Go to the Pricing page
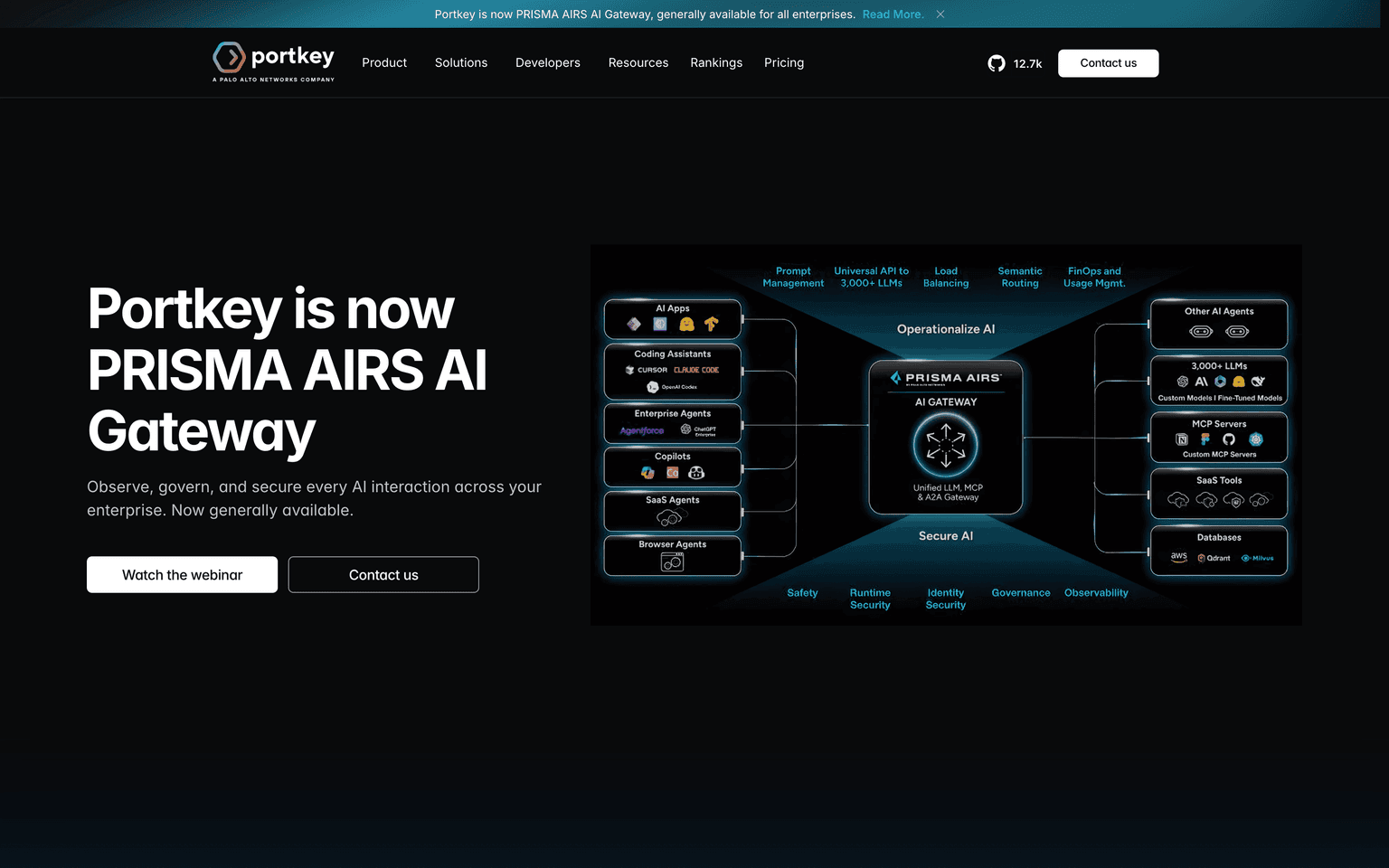Screen dimensions: 1389x868 tap(784, 63)
